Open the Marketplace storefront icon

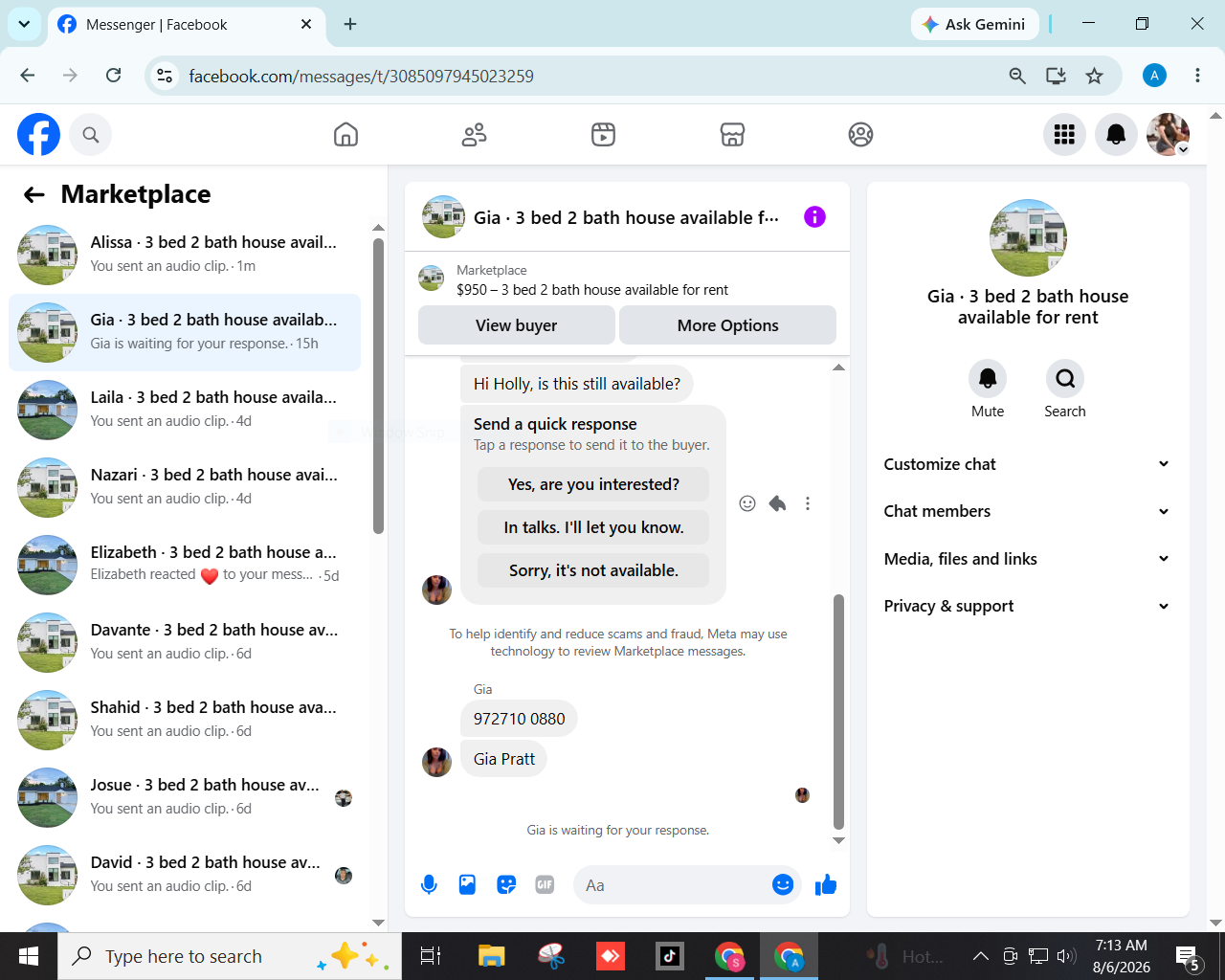(732, 135)
